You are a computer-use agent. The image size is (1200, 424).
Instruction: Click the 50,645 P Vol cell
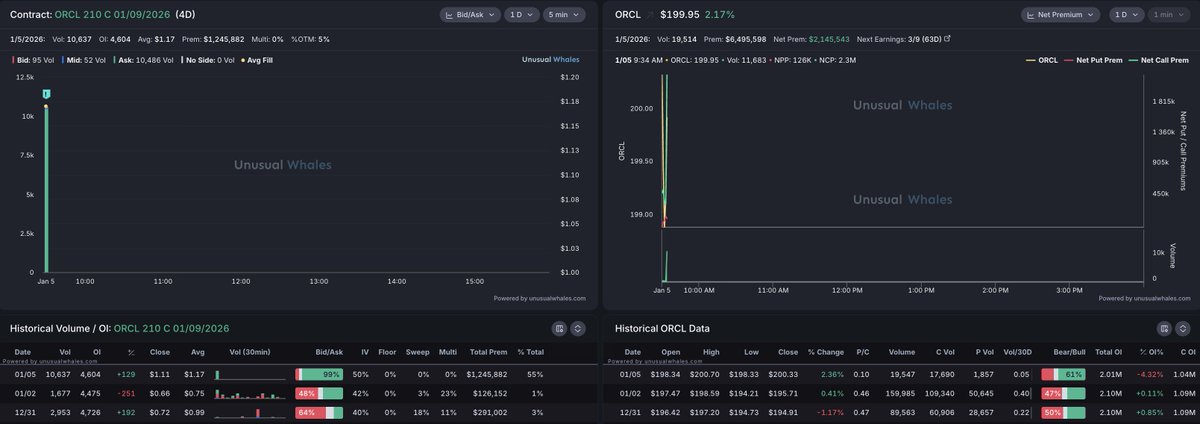pos(981,392)
